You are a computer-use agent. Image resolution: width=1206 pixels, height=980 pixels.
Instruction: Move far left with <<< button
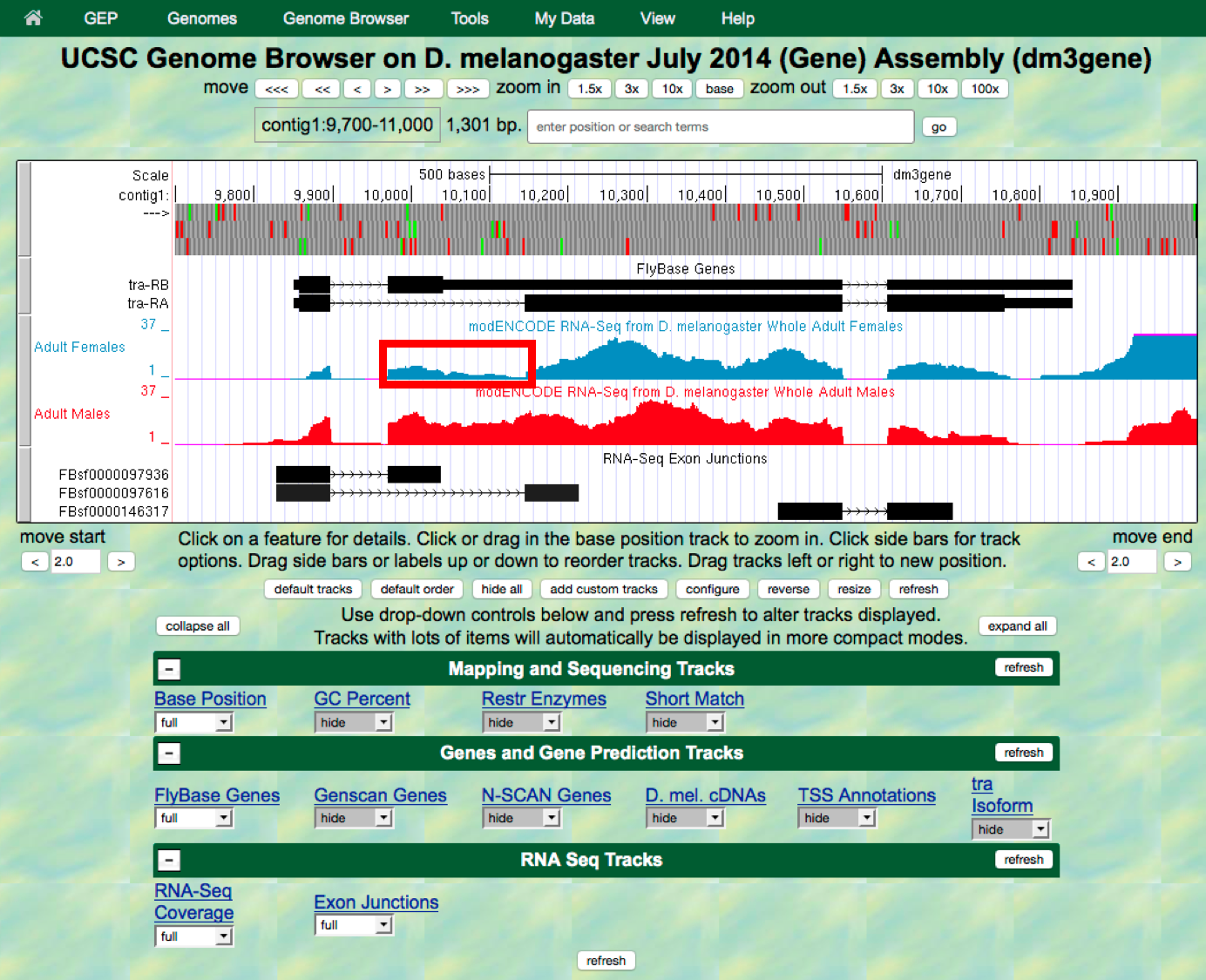pos(276,89)
